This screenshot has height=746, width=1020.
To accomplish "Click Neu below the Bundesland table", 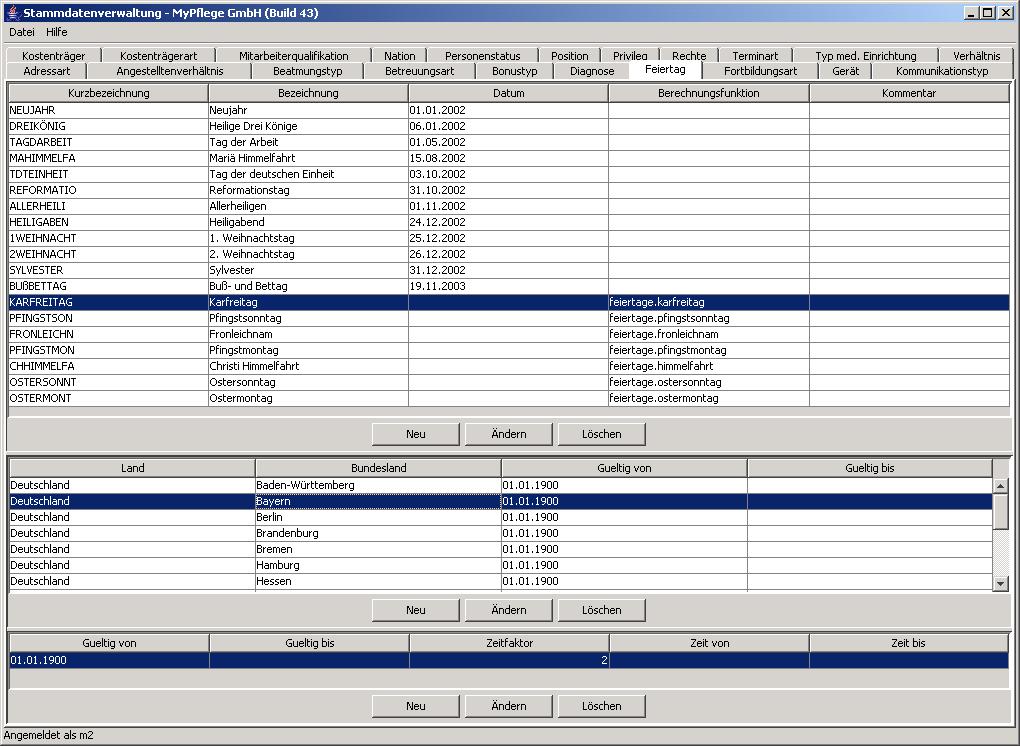I will tap(416, 610).
